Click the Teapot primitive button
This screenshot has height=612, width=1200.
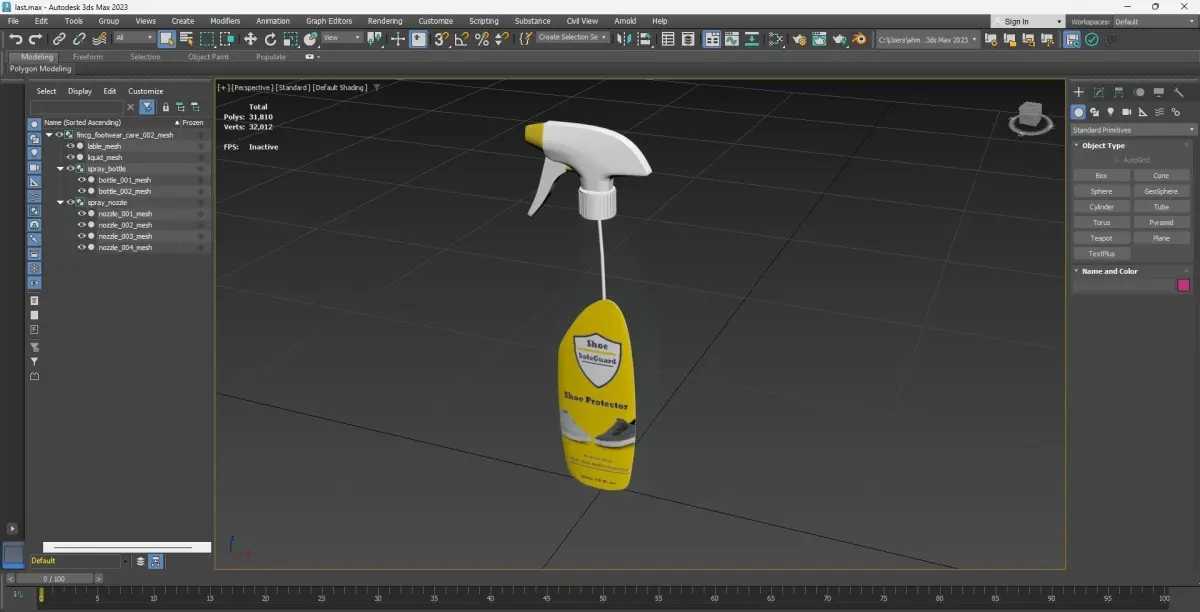click(x=1102, y=238)
